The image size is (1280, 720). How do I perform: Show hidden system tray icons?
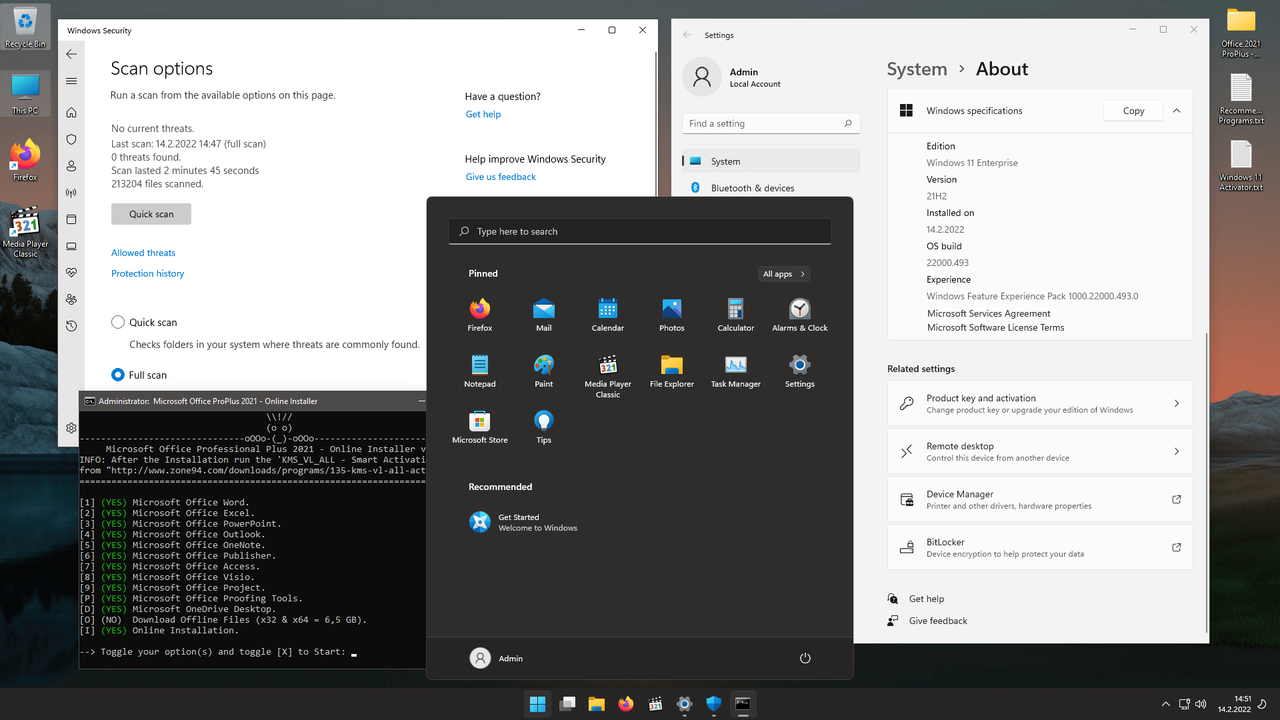(1165, 704)
